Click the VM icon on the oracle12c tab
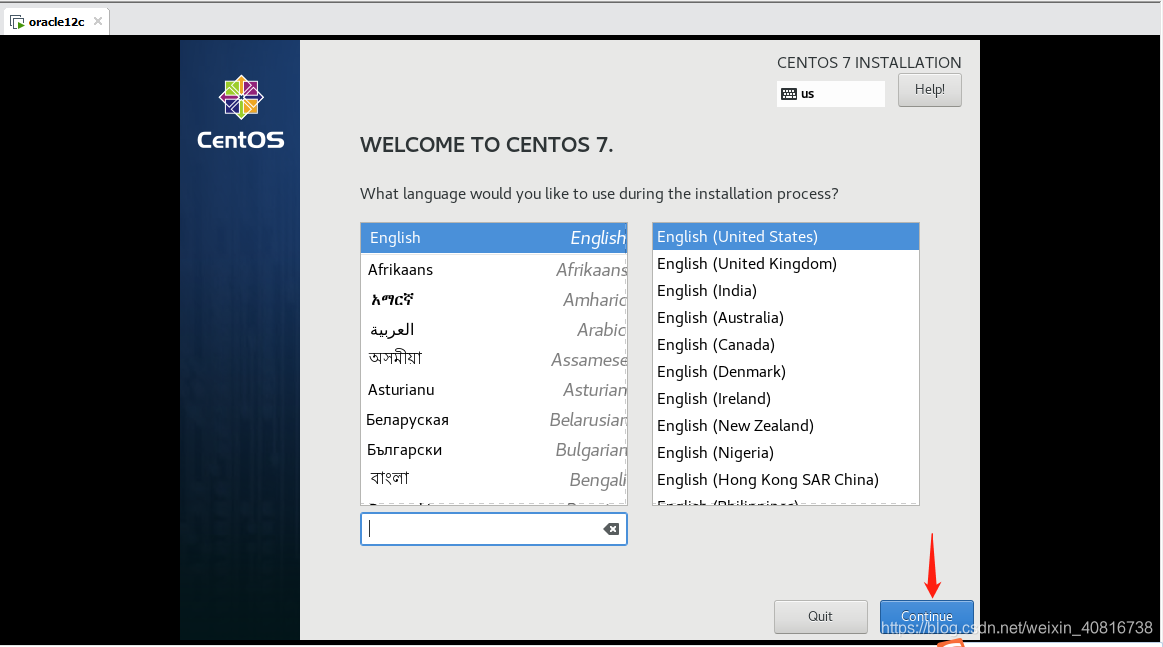Screen dimensions: 1163x647 point(17,22)
